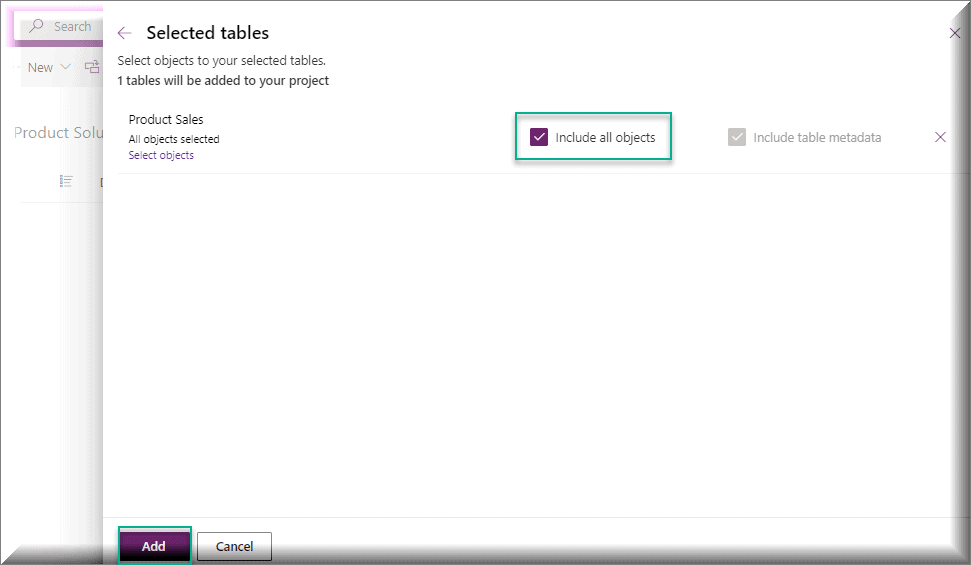Go back using the left arrow icon
This screenshot has width=971, height=565.
click(x=124, y=33)
